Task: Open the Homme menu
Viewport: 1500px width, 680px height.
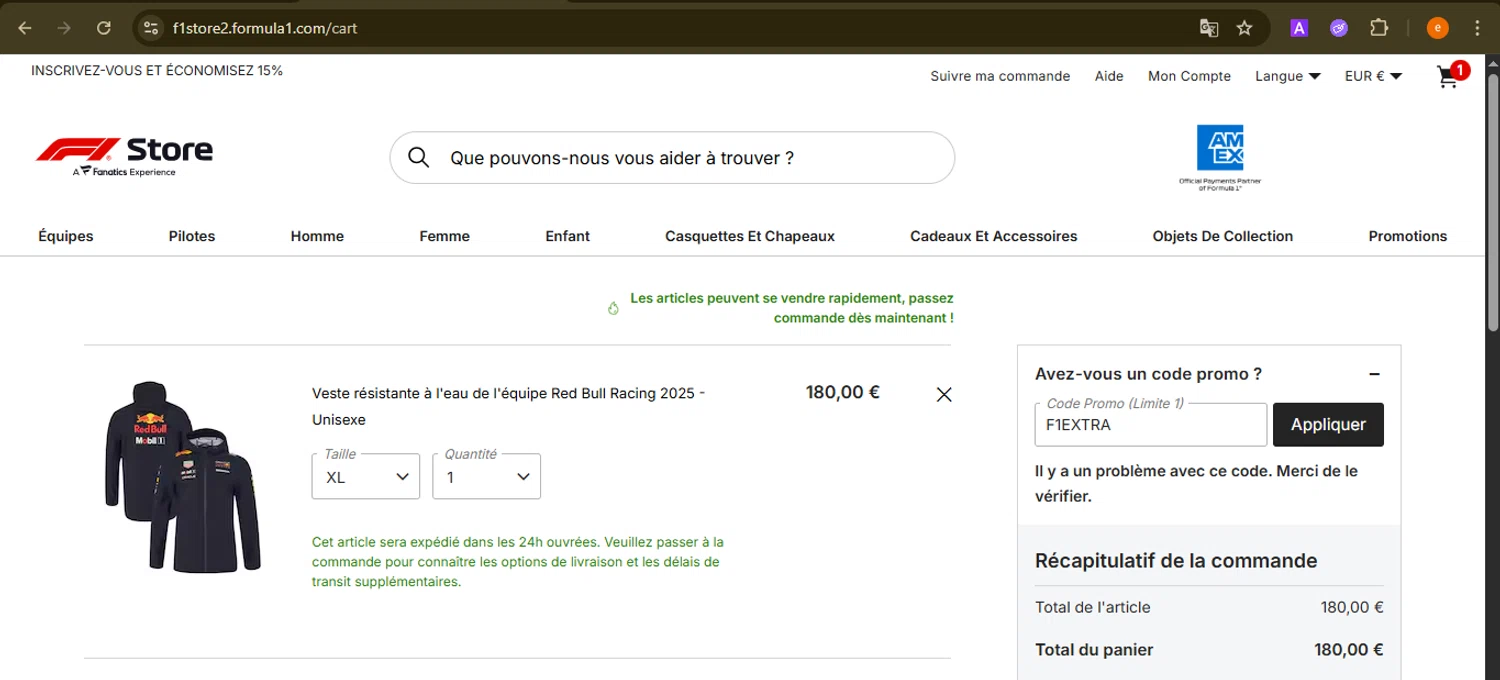Action: [317, 236]
